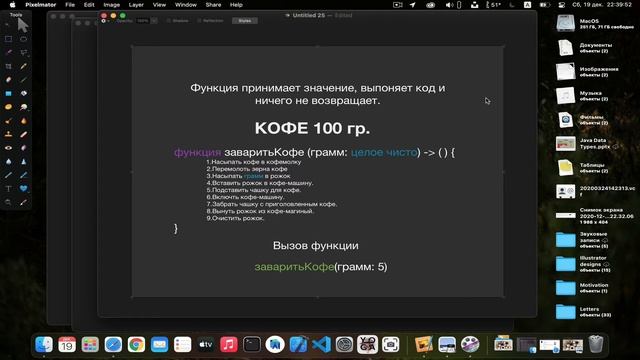The height and width of the screenshot is (360, 640).
Task: Open the Opacity value dropdown arrow
Action: tap(154, 21)
